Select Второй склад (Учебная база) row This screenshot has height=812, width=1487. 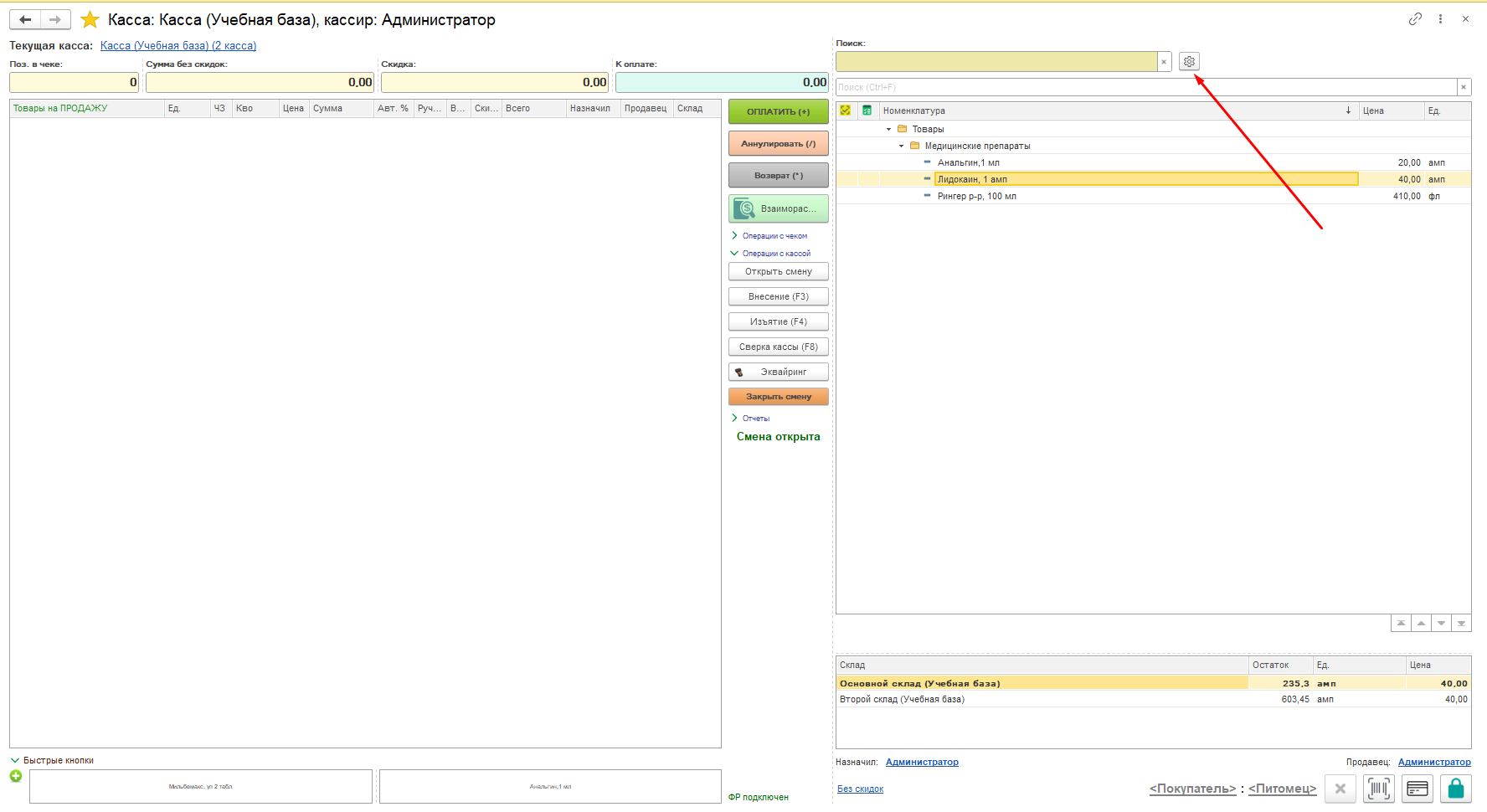(902, 699)
